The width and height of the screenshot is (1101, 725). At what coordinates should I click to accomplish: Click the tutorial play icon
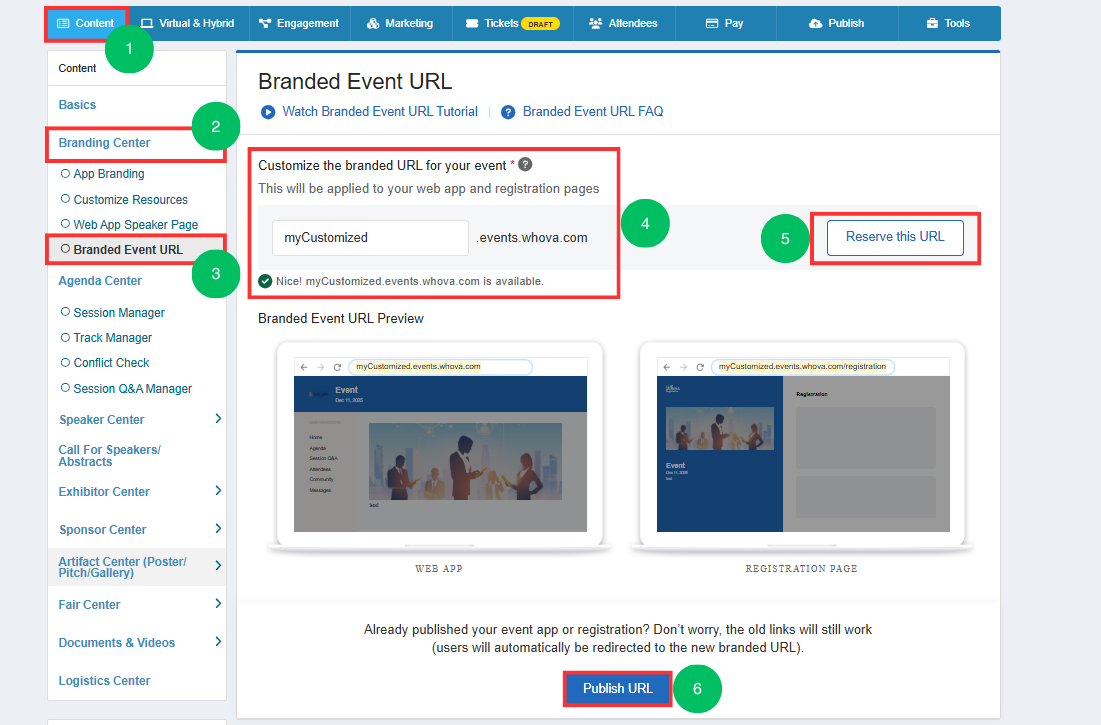268,112
